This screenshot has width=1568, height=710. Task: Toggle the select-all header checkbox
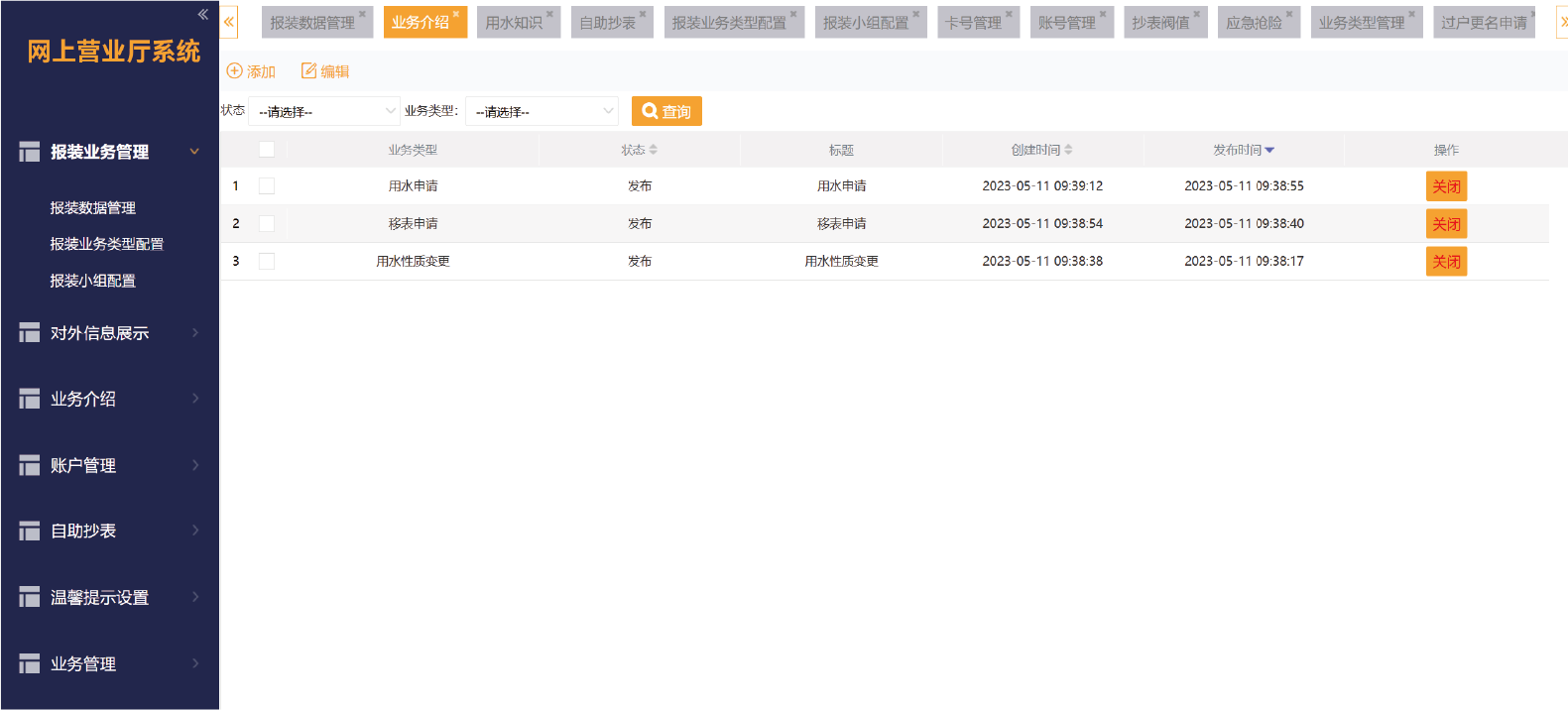(x=267, y=150)
